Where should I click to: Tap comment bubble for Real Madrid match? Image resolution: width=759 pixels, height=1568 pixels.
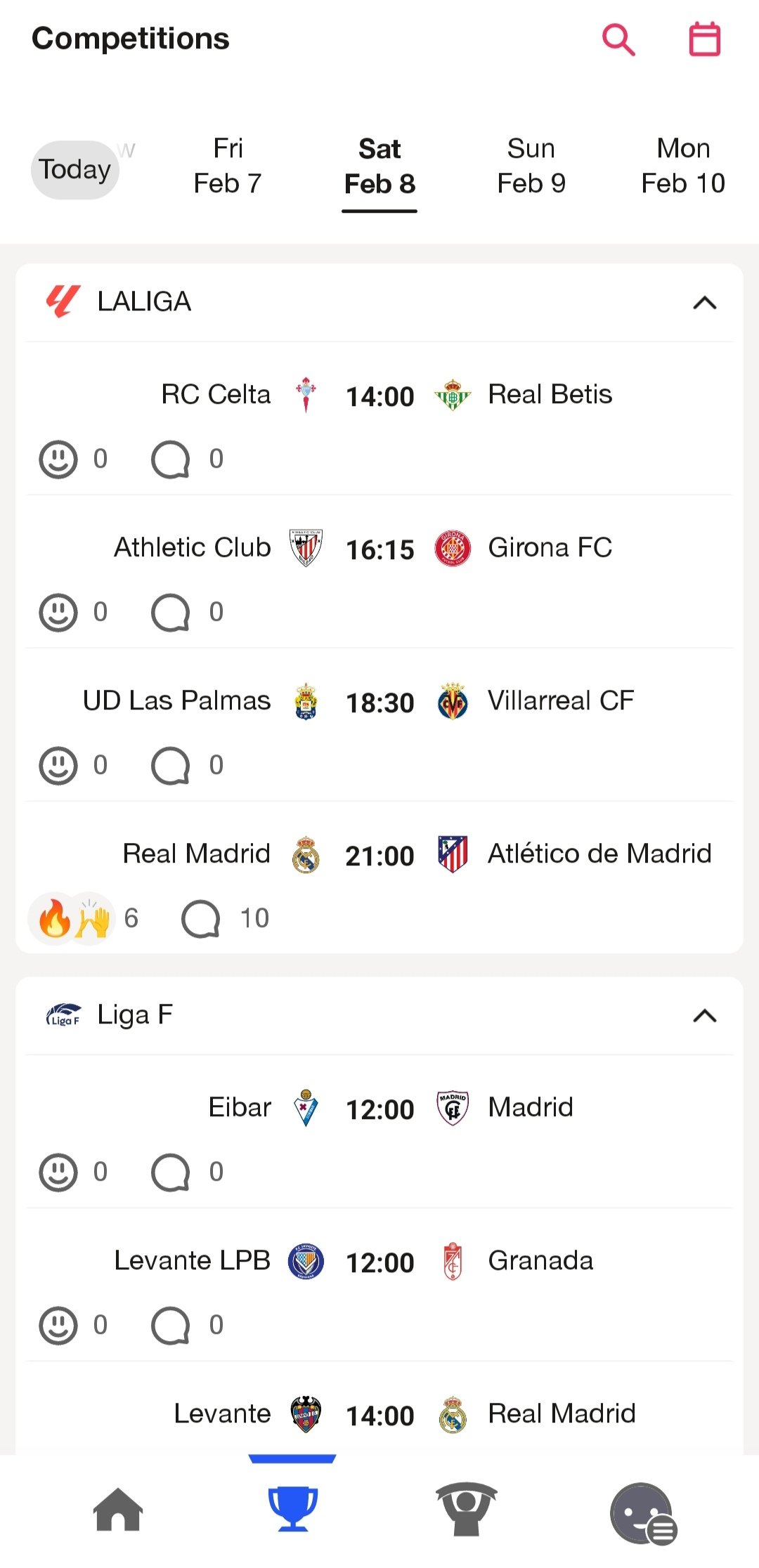201,919
